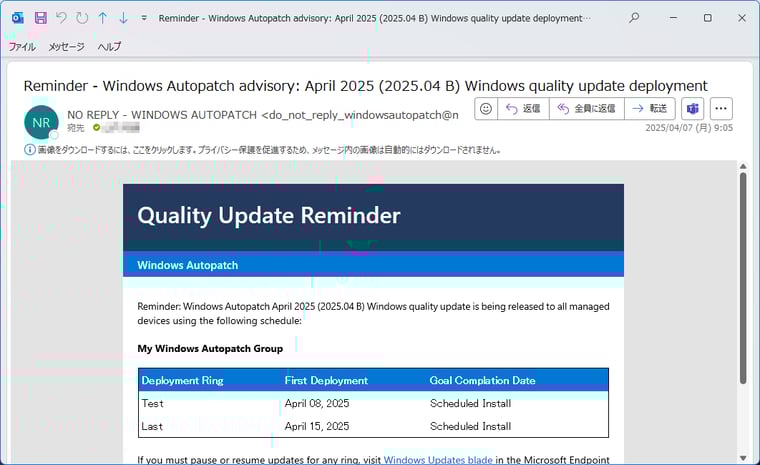
Task: Click the Deployment Ring column header
Action: (182, 381)
